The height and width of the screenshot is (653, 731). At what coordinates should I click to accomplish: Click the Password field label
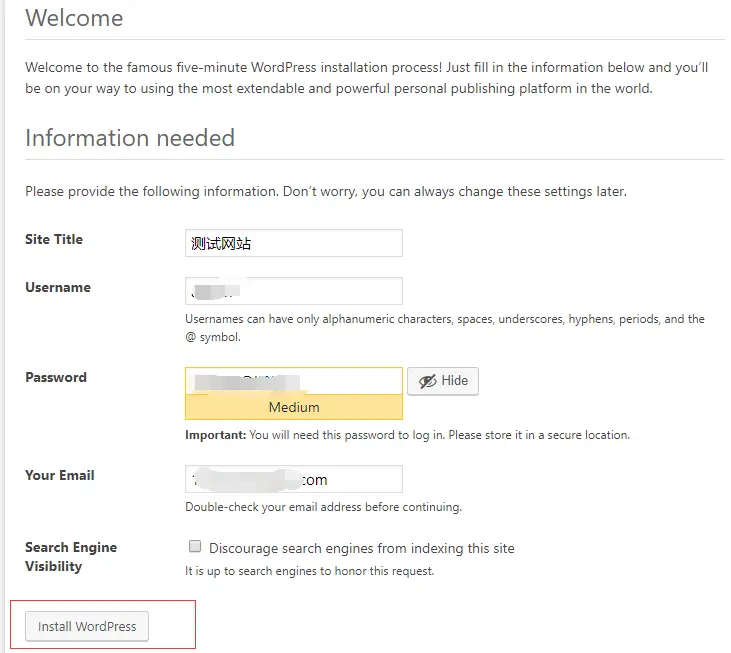[x=56, y=377]
